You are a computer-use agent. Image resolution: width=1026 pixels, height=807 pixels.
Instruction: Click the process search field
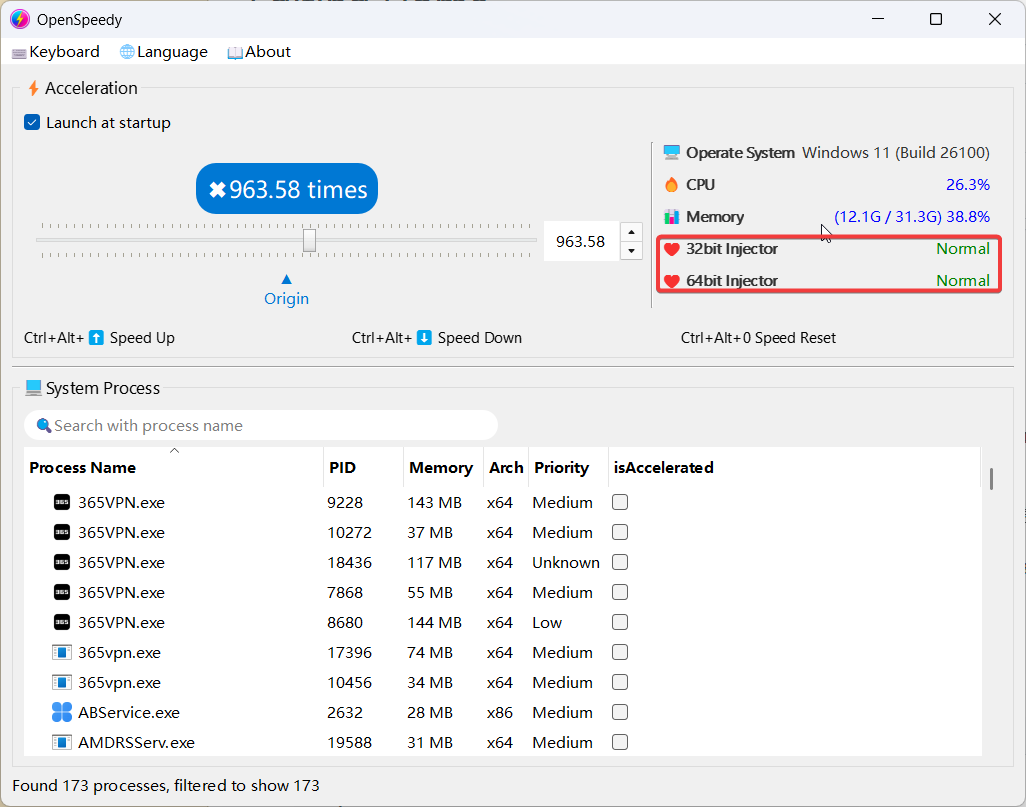point(261,425)
